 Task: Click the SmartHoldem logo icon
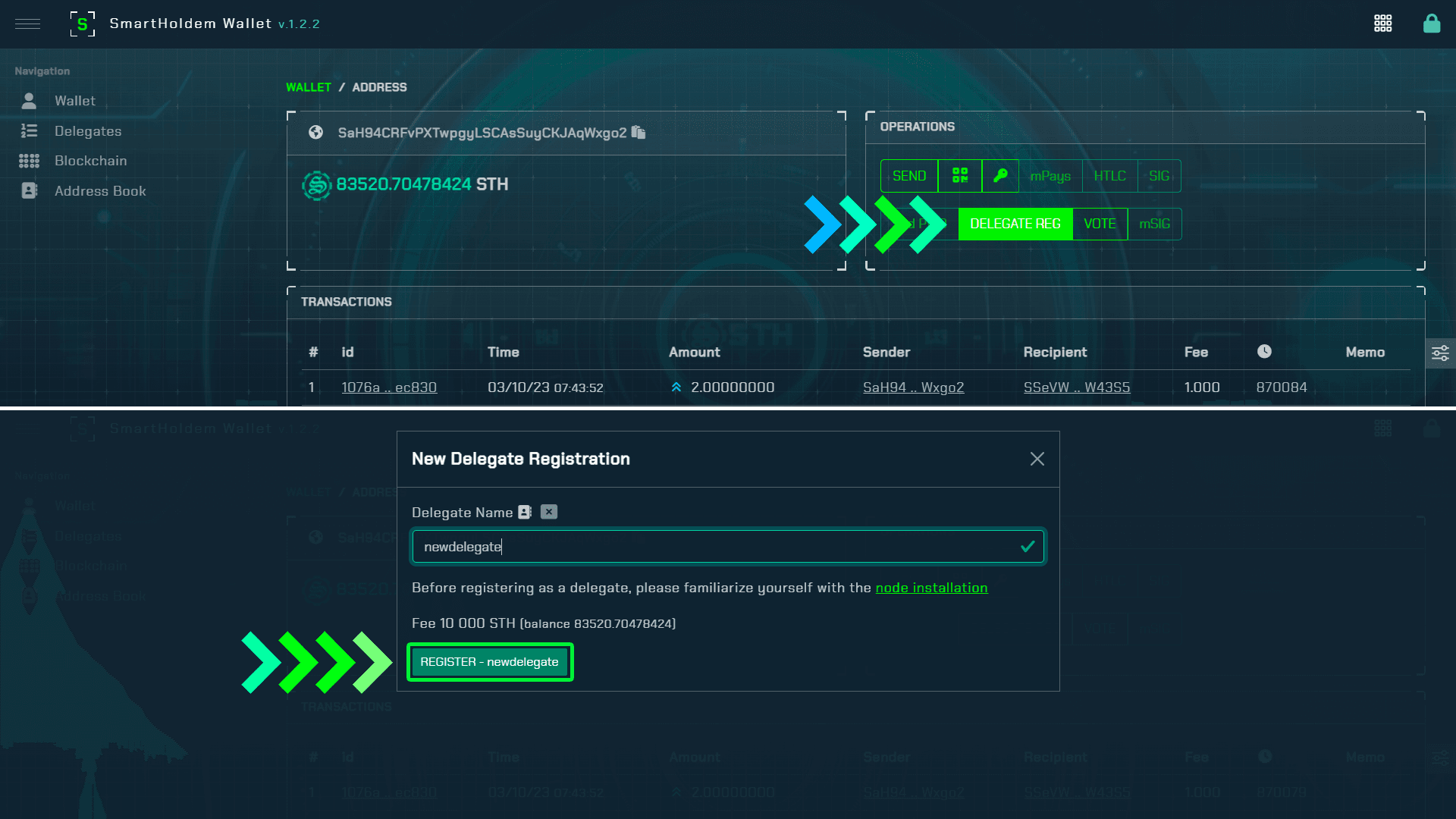[83, 24]
